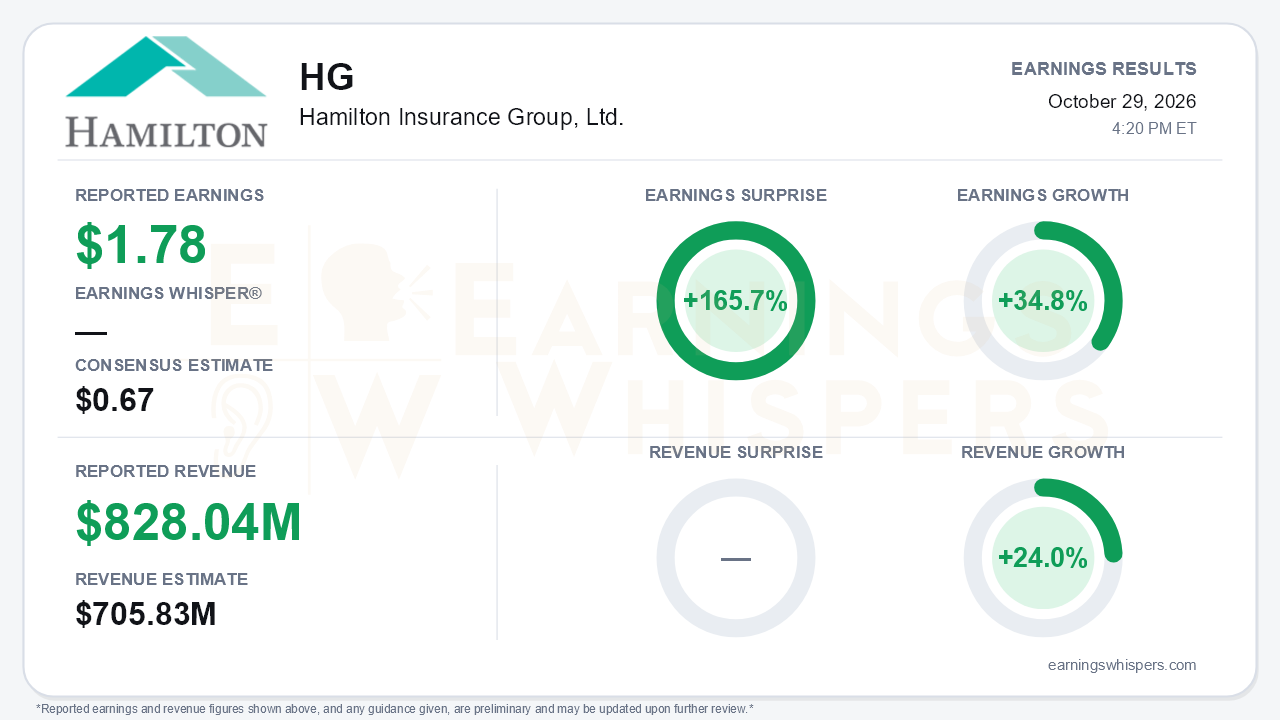Select the $1.78 reported earnings value
Image resolution: width=1280 pixels, height=720 pixels.
[141, 245]
